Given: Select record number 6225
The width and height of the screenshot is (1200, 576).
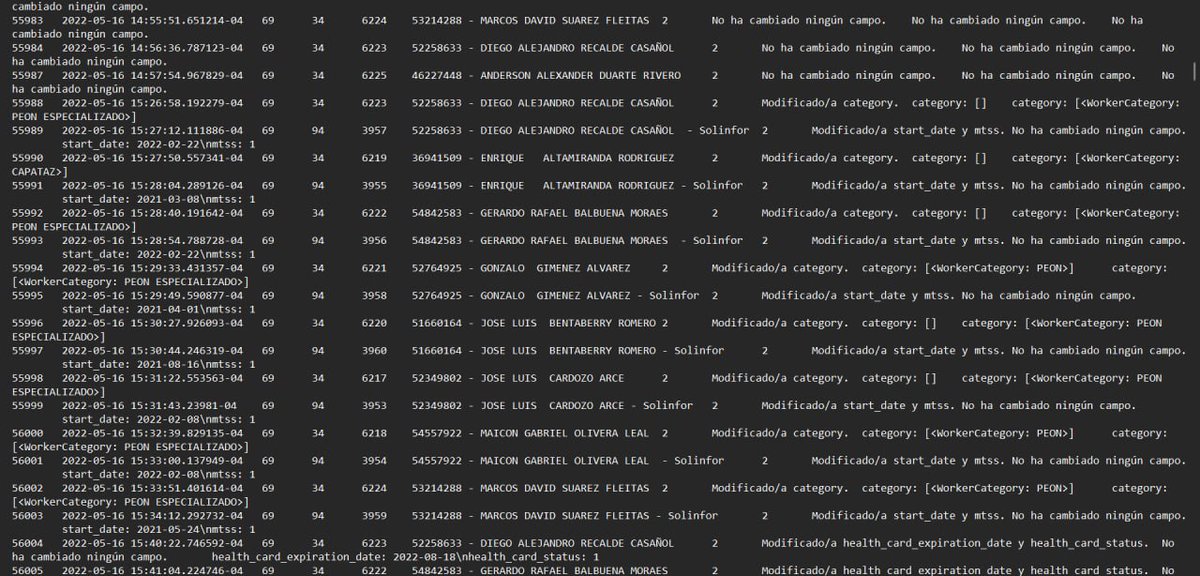Looking at the screenshot, I should pyautogui.click(x=374, y=75).
